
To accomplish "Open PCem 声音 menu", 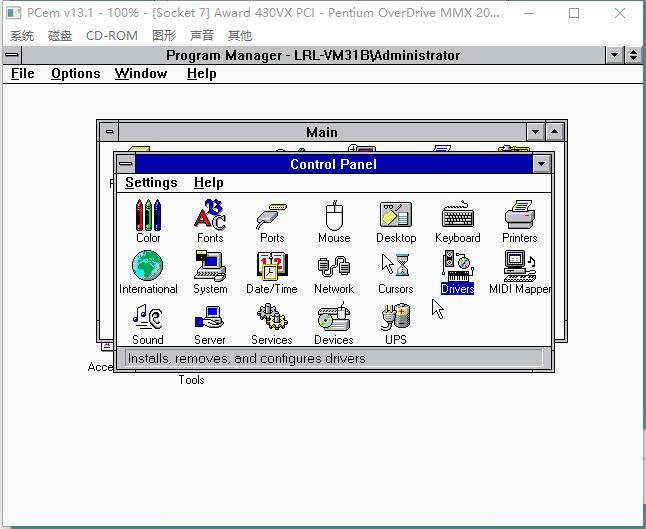I will [201, 35].
